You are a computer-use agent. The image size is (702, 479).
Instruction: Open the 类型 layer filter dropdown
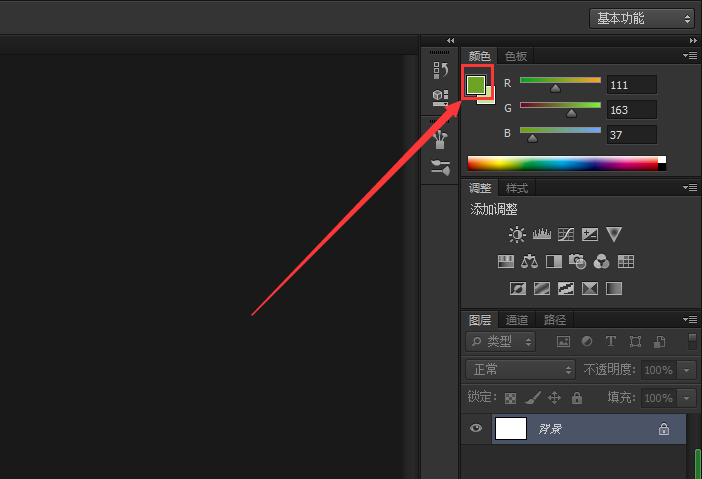coord(501,342)
